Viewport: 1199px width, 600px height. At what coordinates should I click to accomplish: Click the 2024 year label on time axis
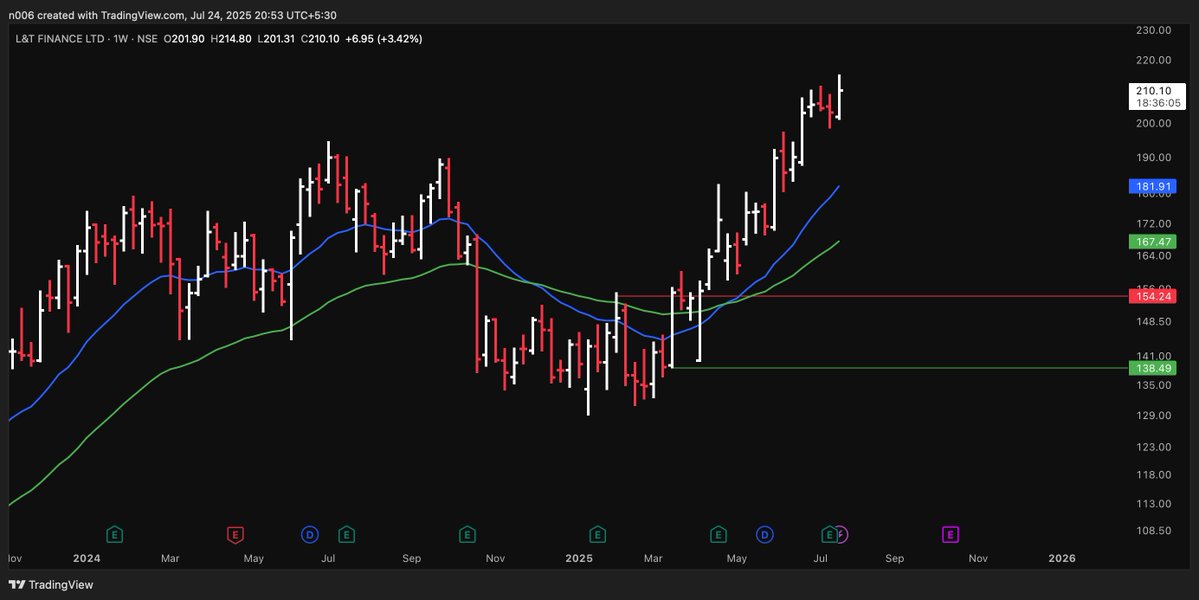point(86,559)
